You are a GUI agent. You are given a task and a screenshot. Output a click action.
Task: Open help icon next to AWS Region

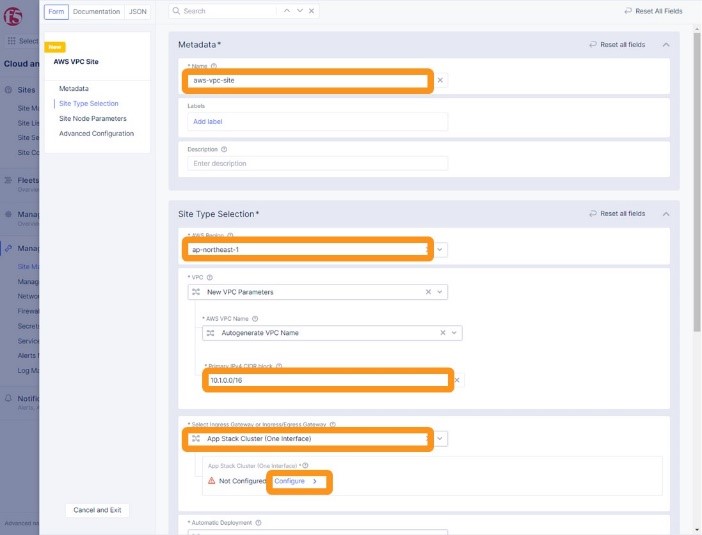(x=230, y=235)
